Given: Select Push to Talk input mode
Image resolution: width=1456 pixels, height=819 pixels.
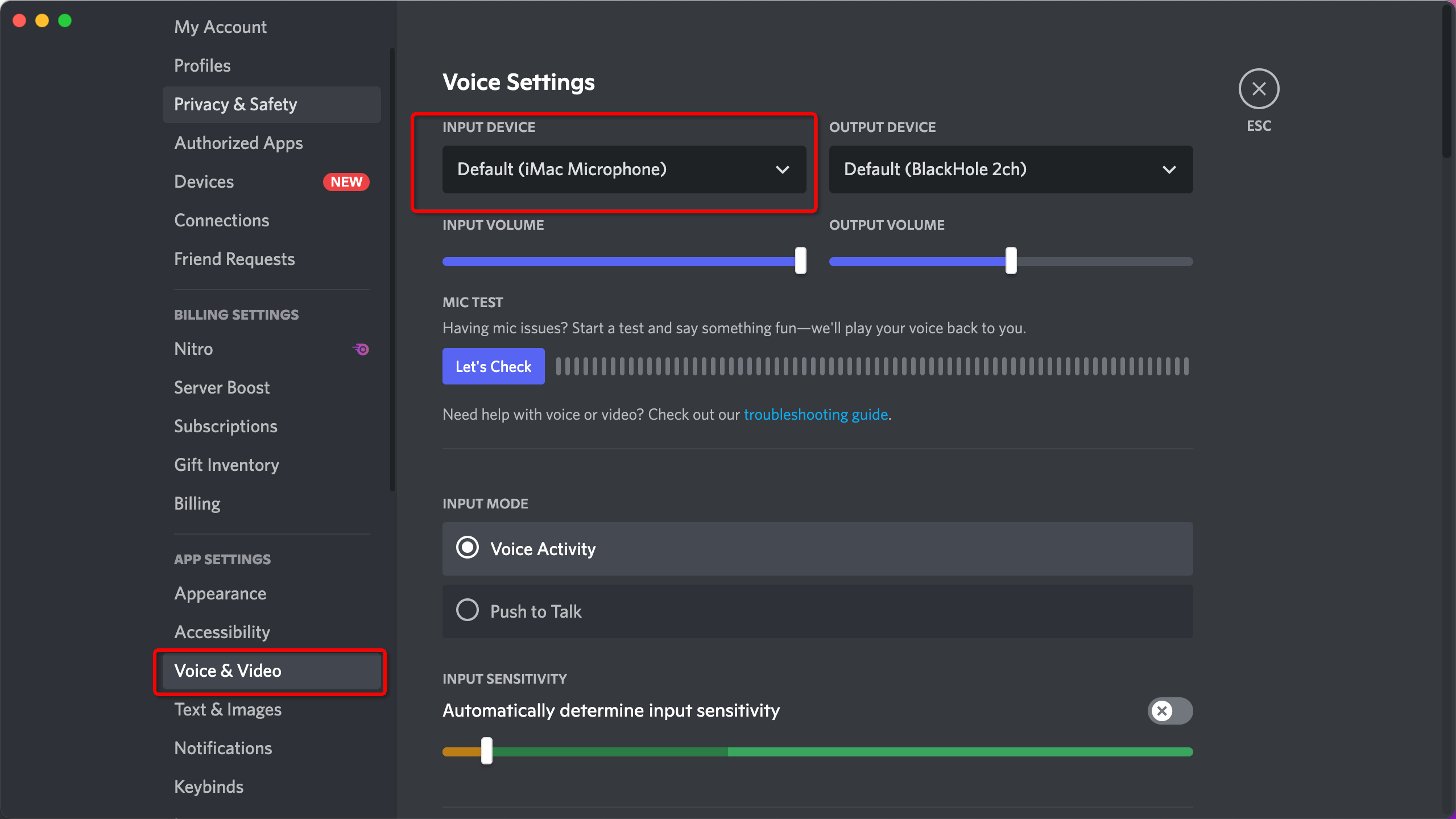Looking at the screenshot, I should (467, 611).
